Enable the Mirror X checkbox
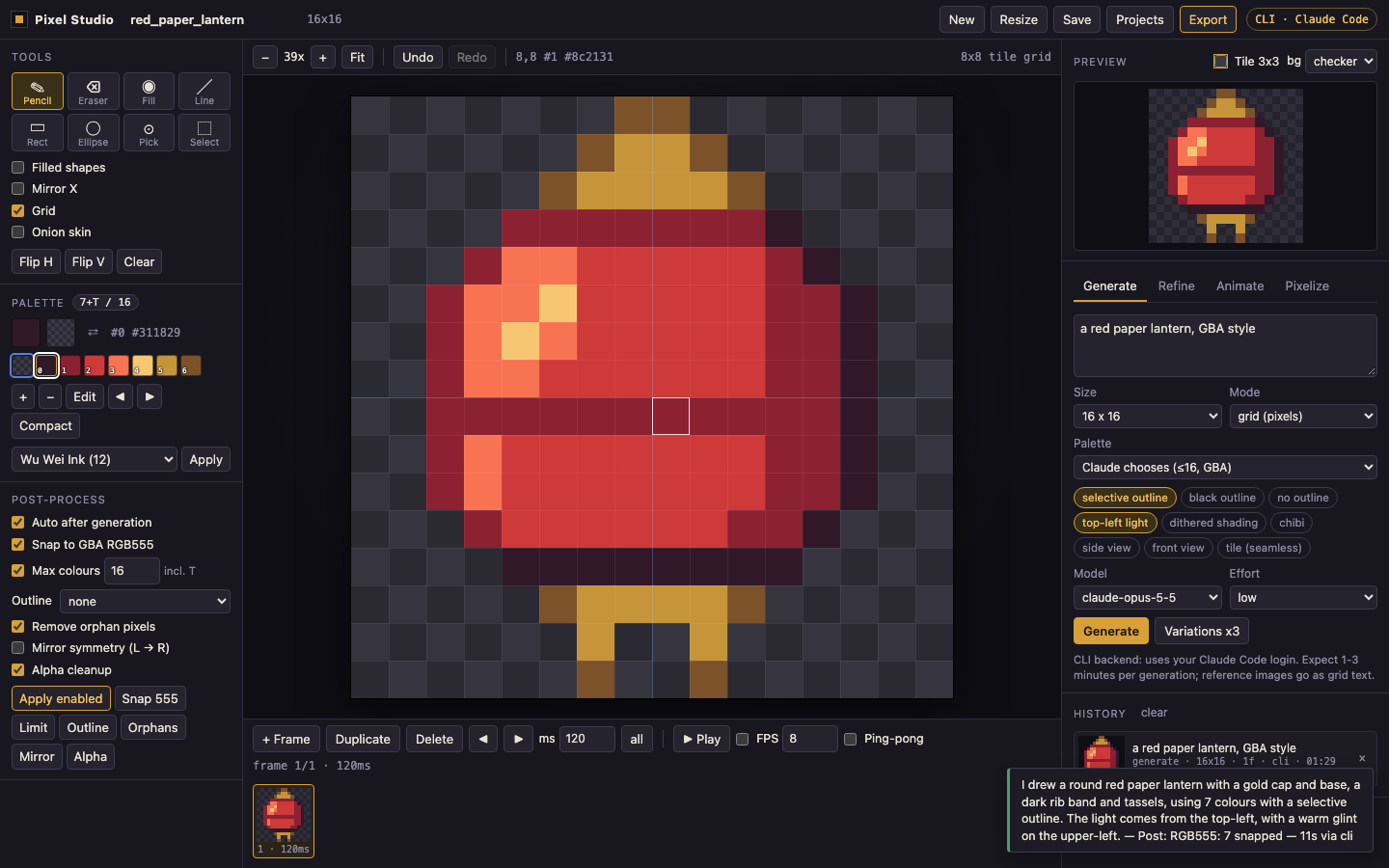Image resolution: width=1389 pixels, height=868 pixels. click(x=17, y=189)
